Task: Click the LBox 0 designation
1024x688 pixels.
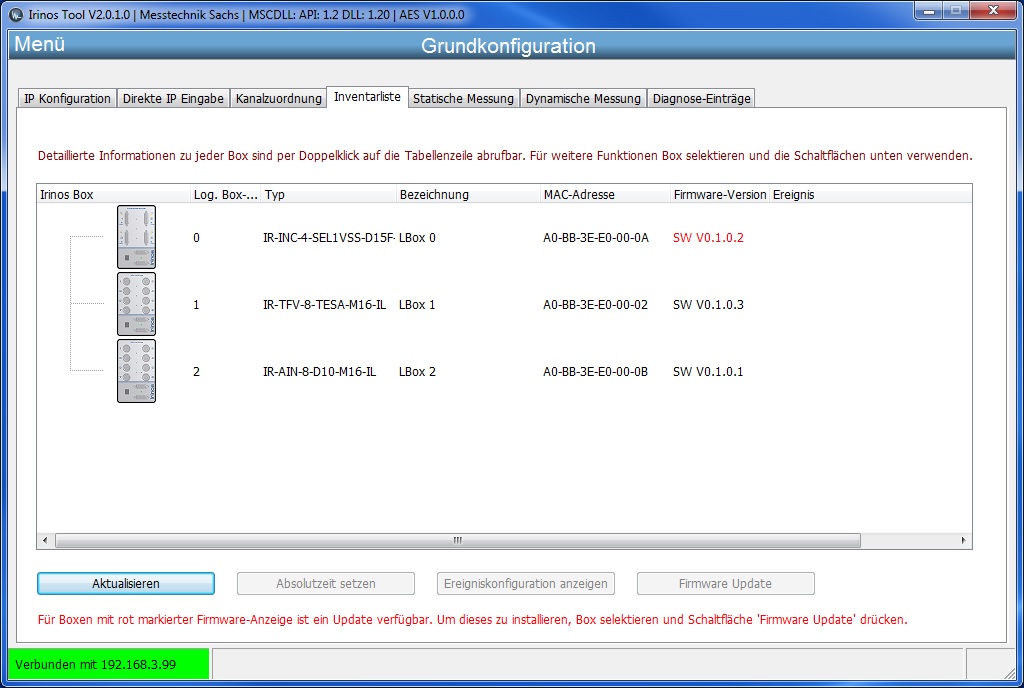Action: (417, 238)
